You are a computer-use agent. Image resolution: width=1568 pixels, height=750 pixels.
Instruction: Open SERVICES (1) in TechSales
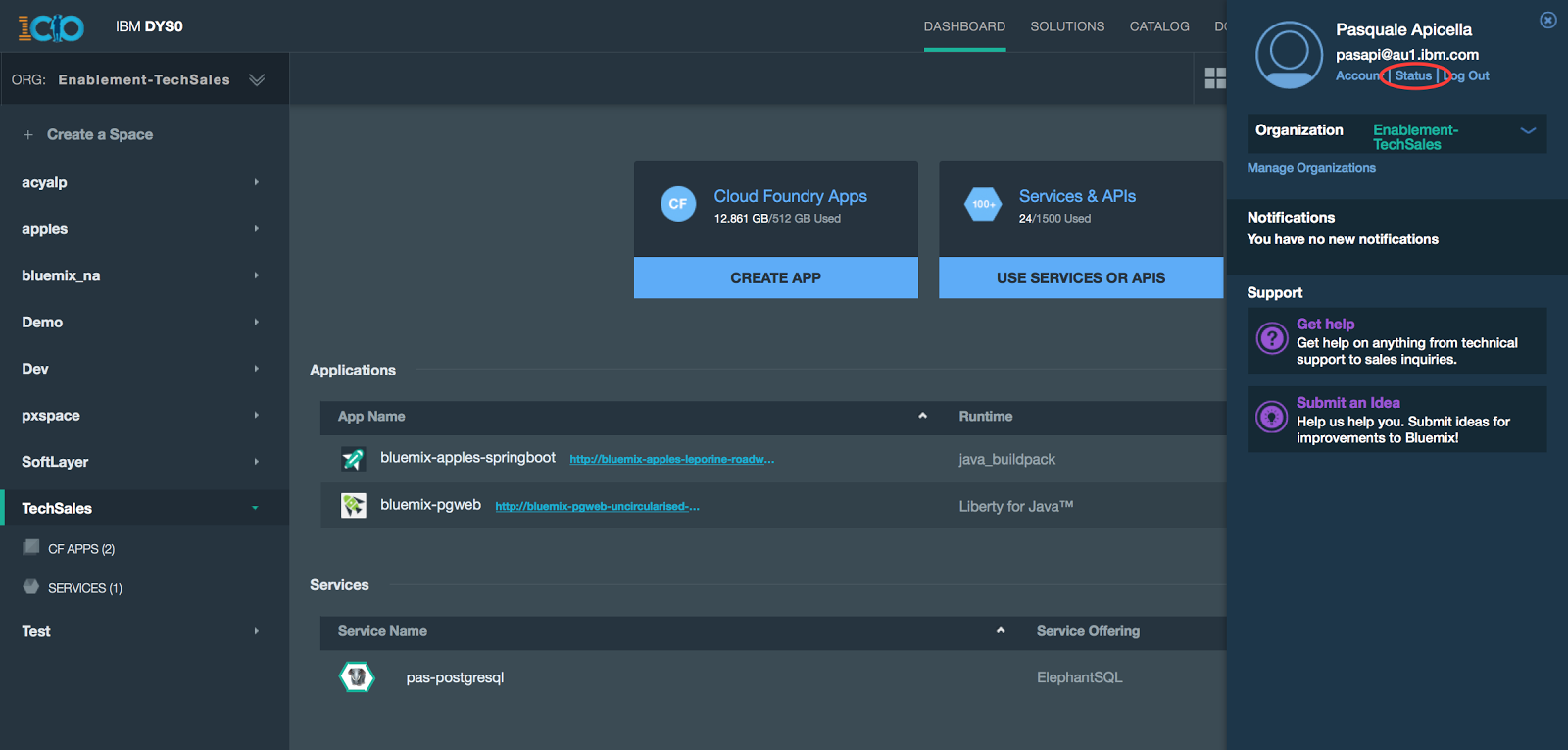pyautogui.click(x=85, y=588)
